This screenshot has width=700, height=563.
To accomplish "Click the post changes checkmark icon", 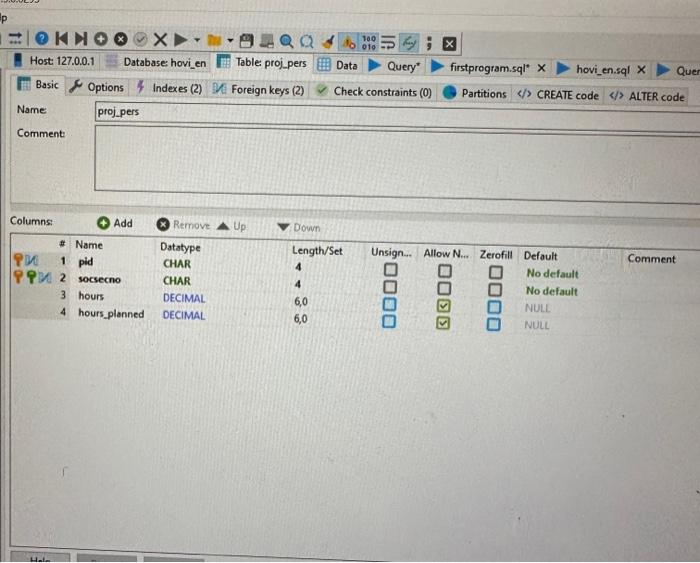I will pyautogui.click(x=140, y=40).
